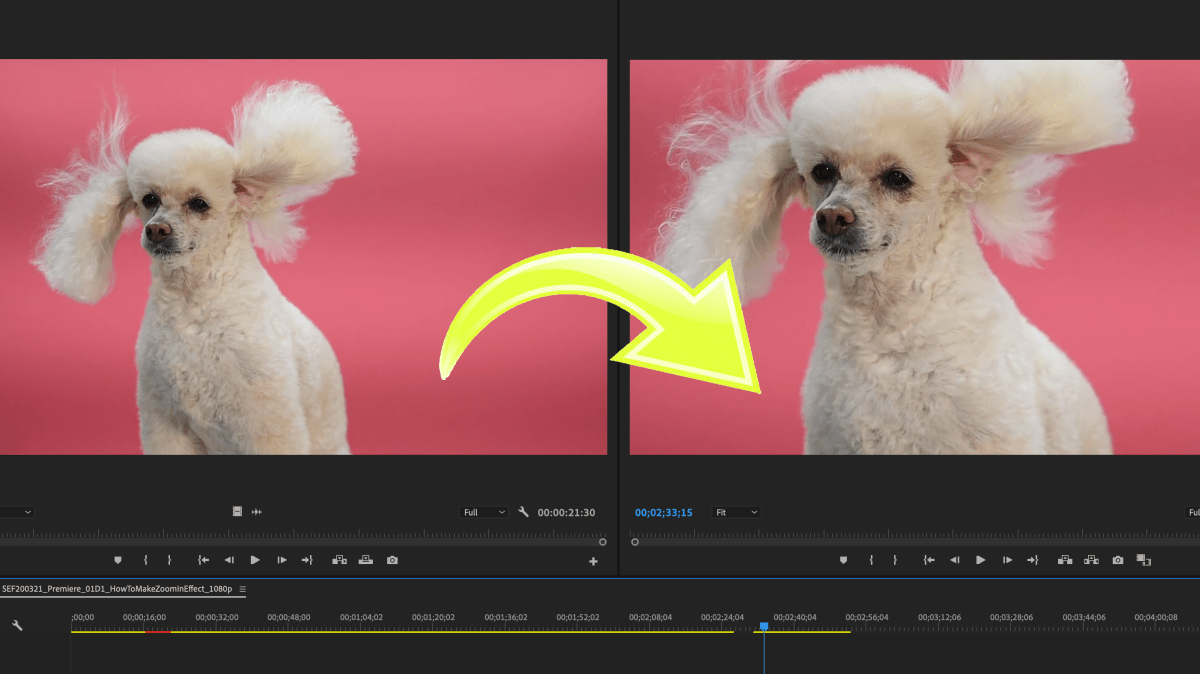Image resolution: width=1200 pixels, height=674 pixels.
Task: Click the Lift icon in the Program Monitor
Action: (1066, 560)
